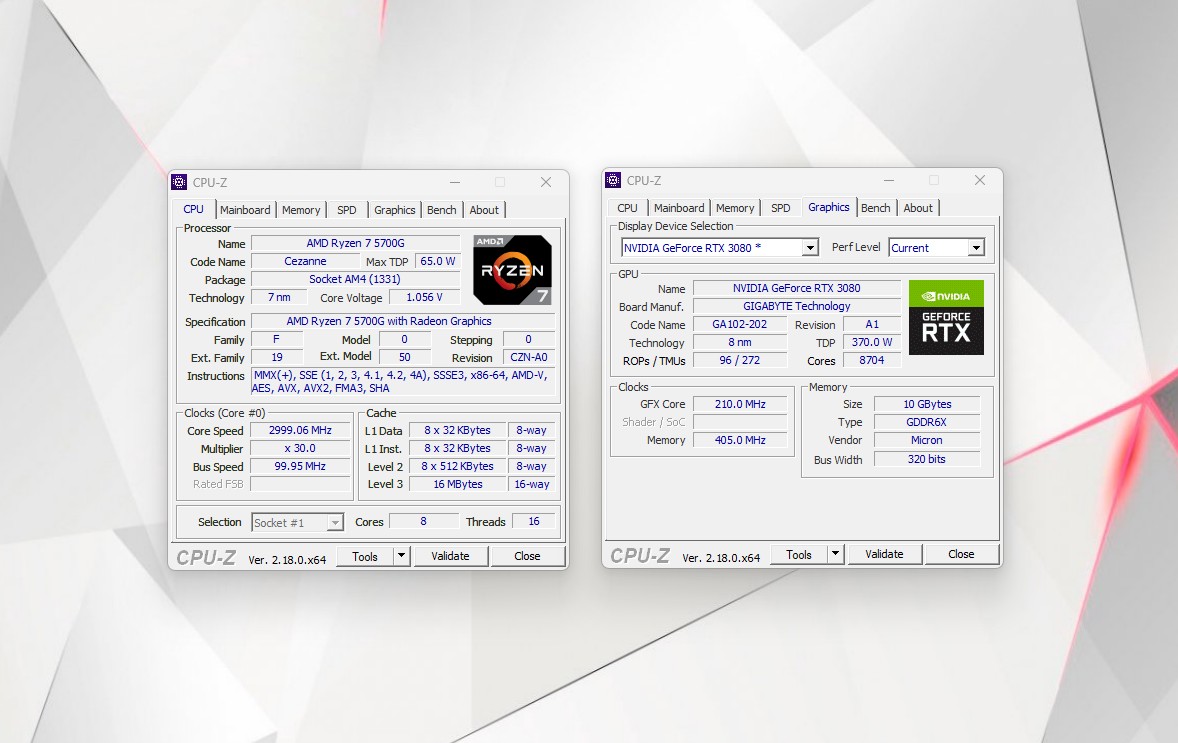The image size is (1178, 743).
Task: Open Bench tab in left CPU-Z window
Action: (442, 210)
